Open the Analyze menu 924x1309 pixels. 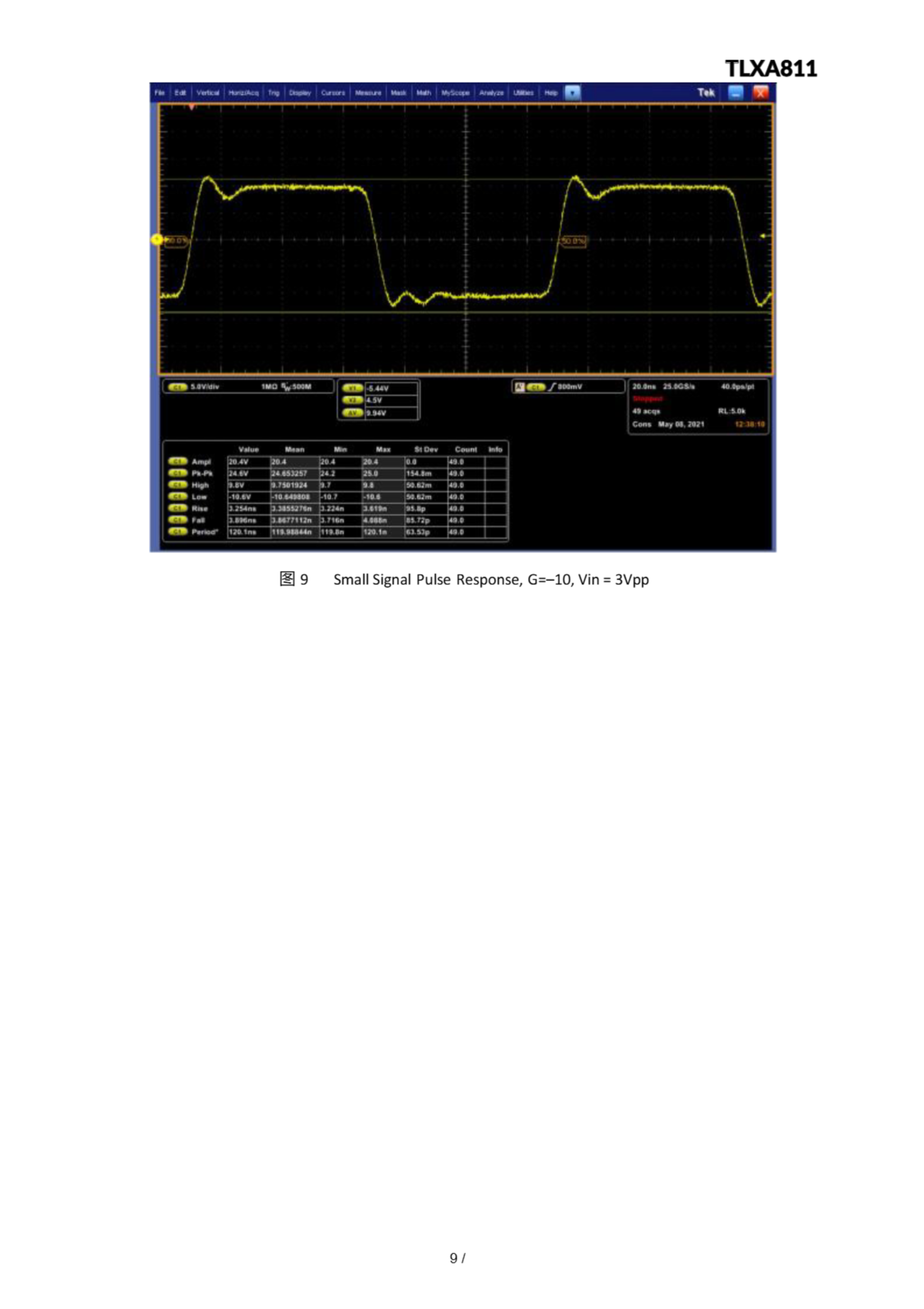pyautogui.click(x=491, y=93)
